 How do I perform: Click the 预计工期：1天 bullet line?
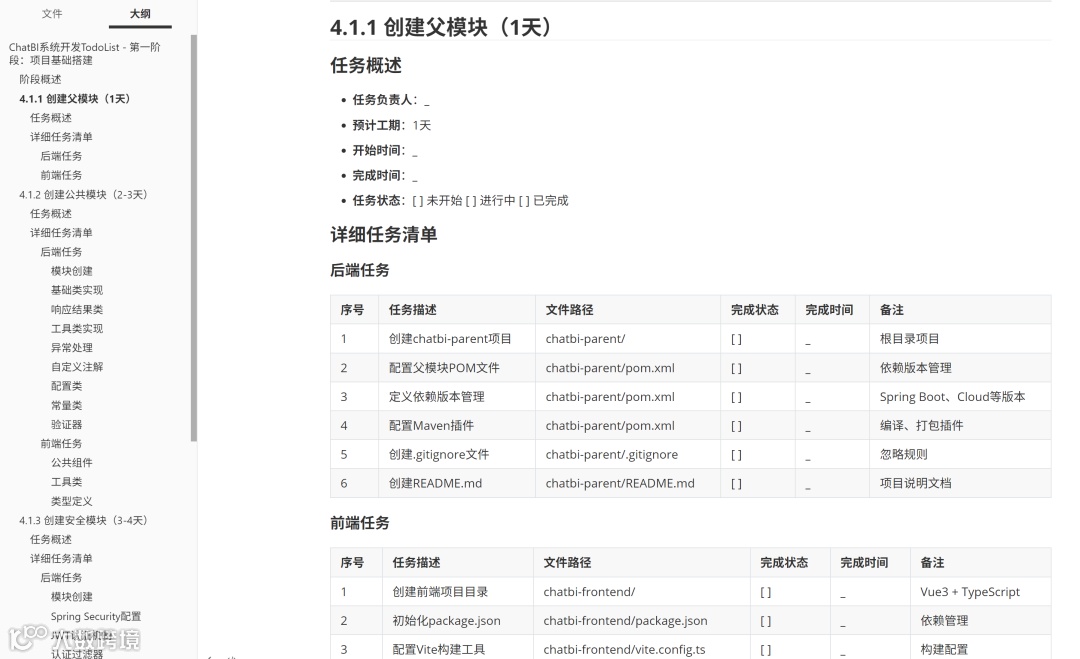pos(391,125)
